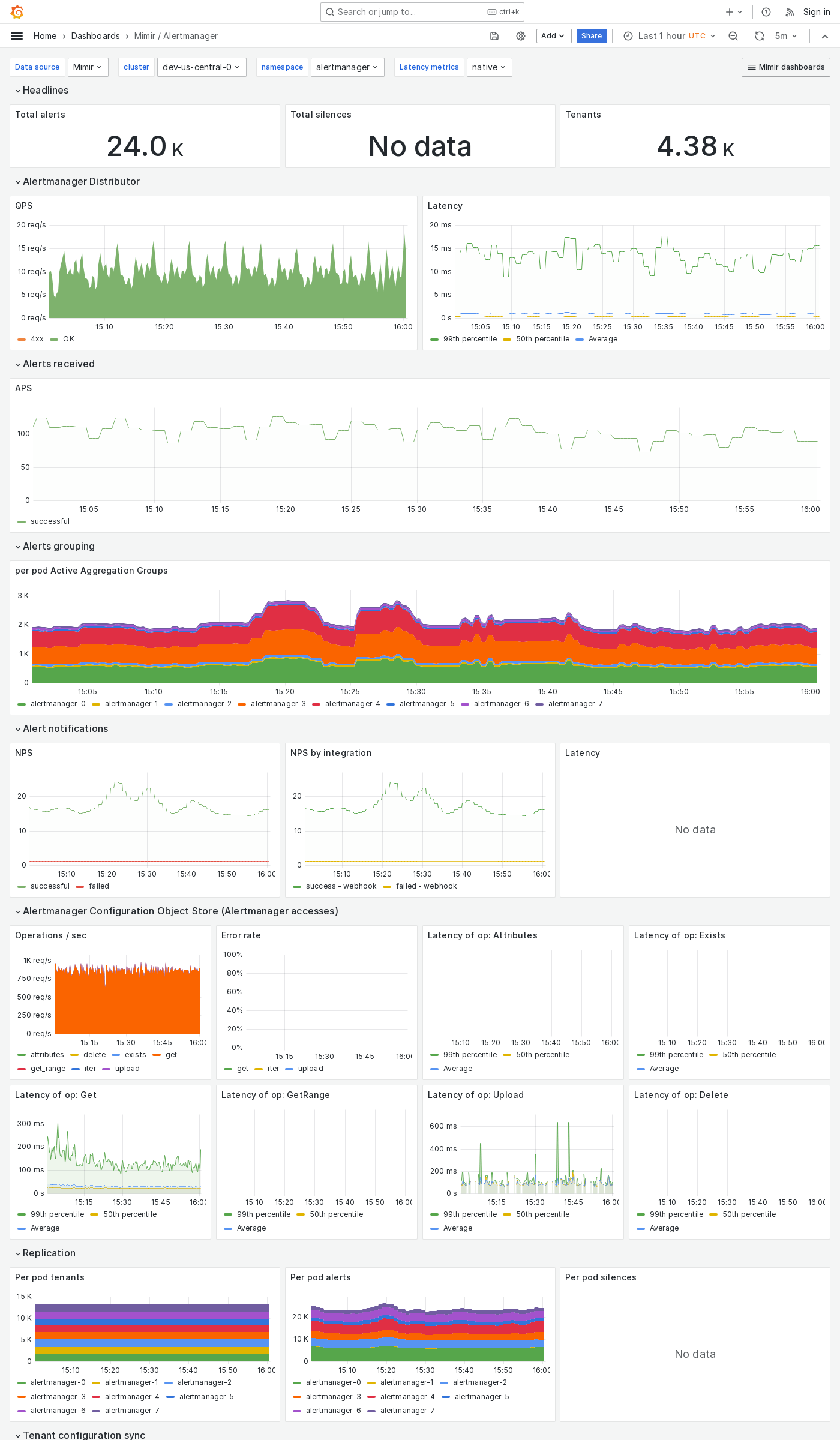Open the Last 1 hour time picker

(x=670, y=36)
